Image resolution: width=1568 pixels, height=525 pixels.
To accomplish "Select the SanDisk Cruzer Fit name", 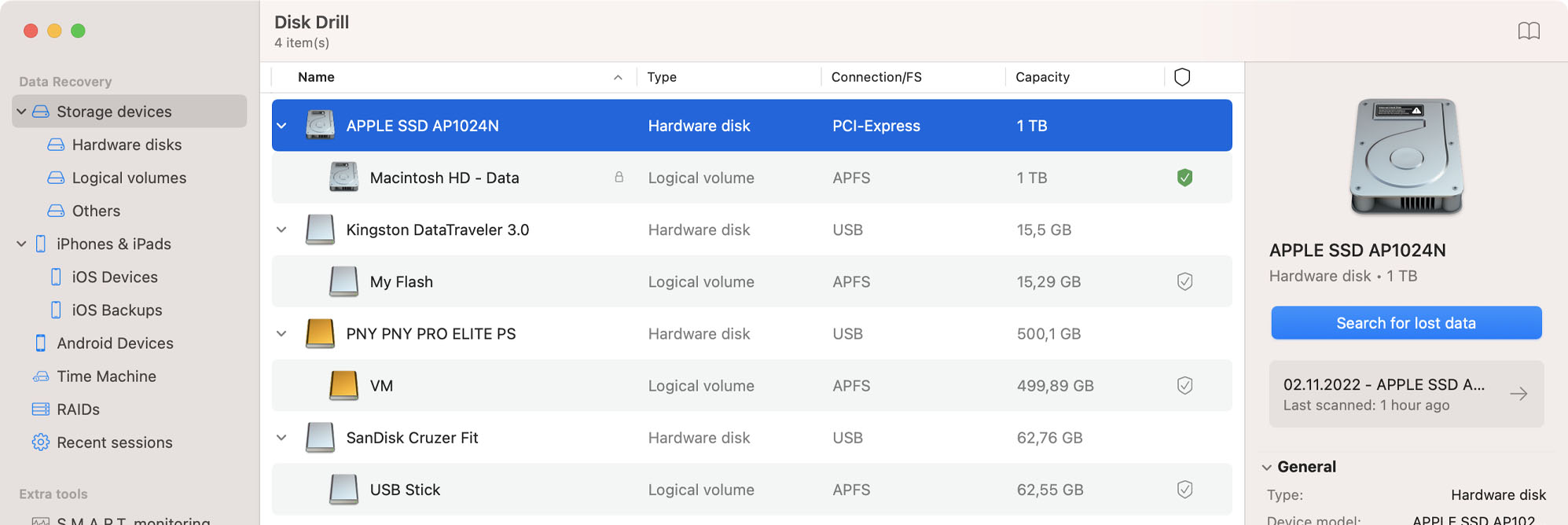I will [x=412, y=438].
